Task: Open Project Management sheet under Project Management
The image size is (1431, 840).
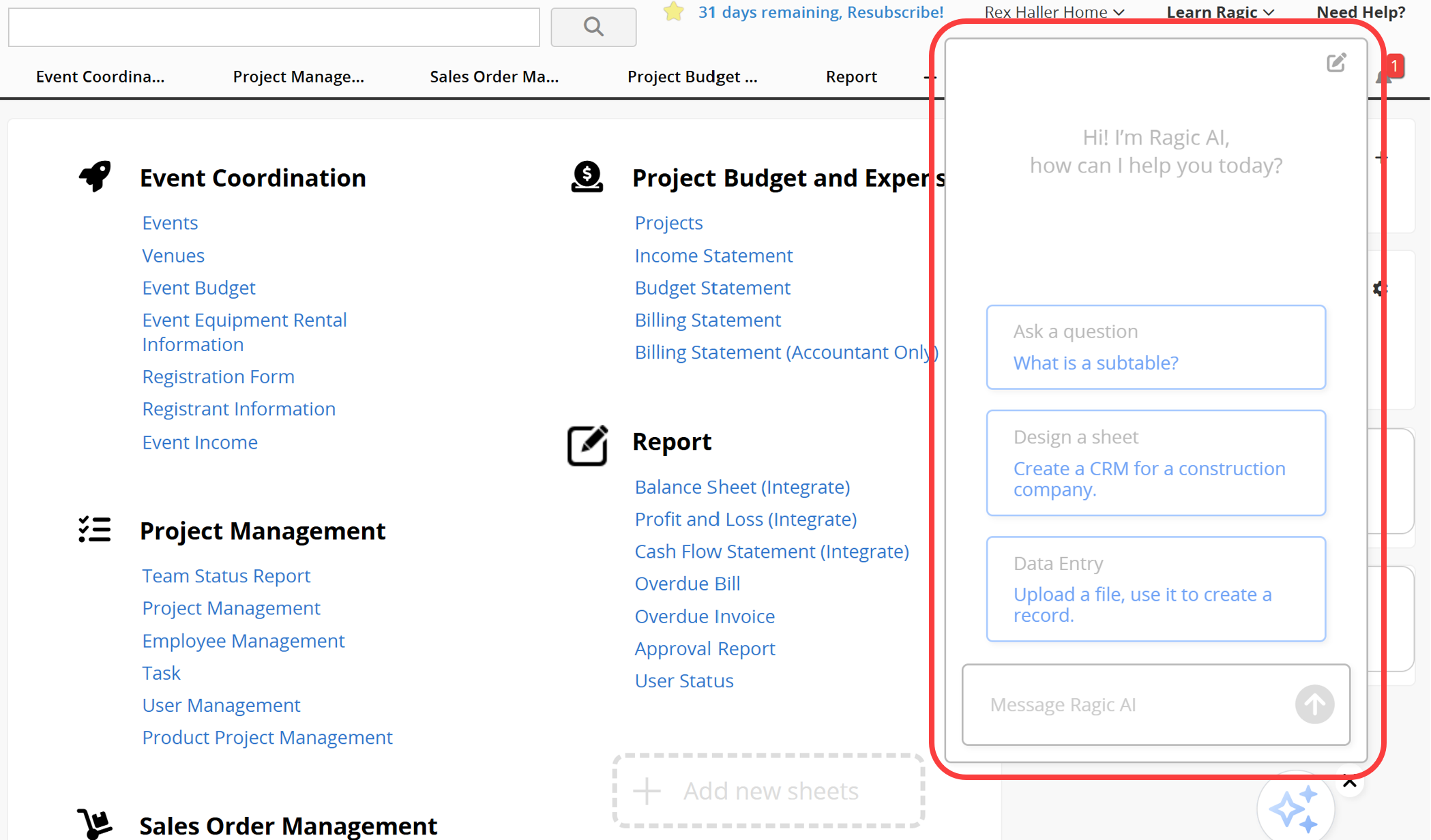Action: click(x=231, y=608)
